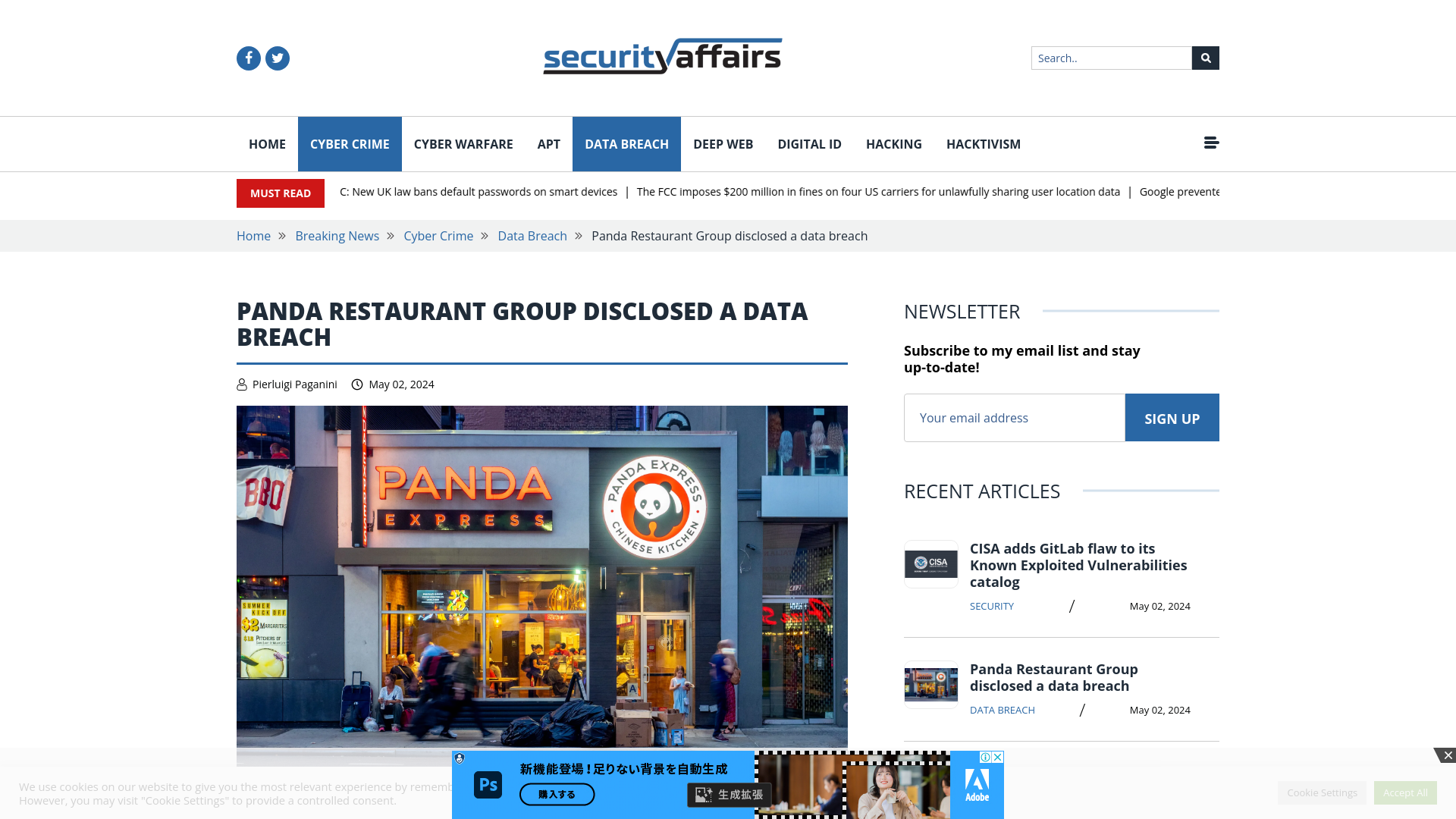This screenshot has height=819, width=1456.
Task: Click Sign Up newsletter button
Action: (1172, 417)
